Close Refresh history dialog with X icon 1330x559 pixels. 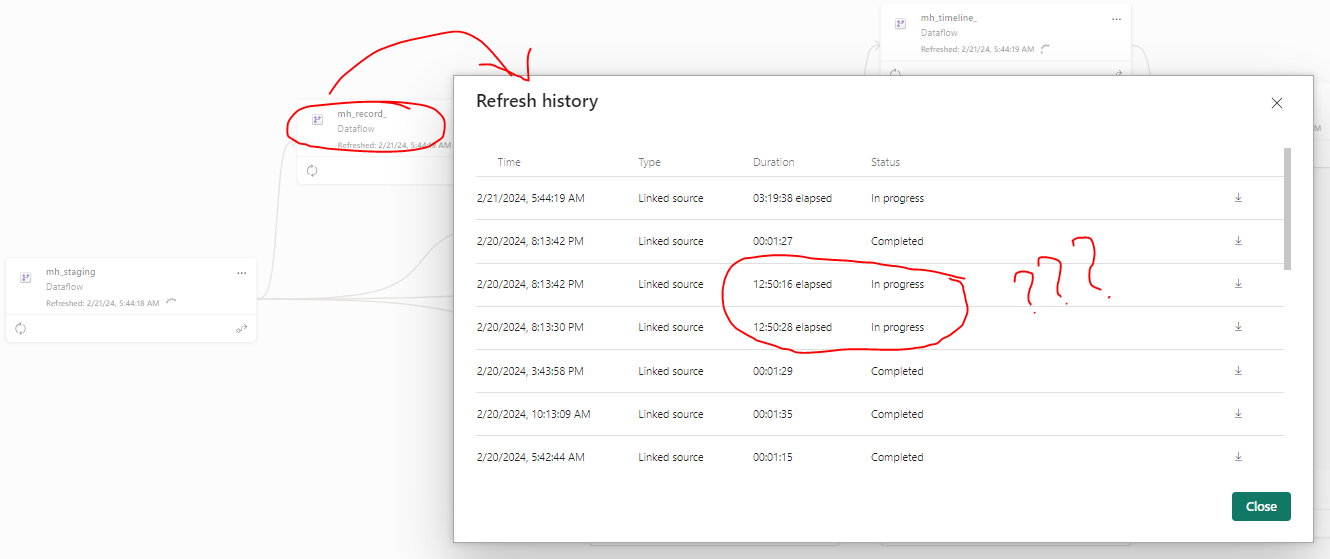pos(1276,103)
